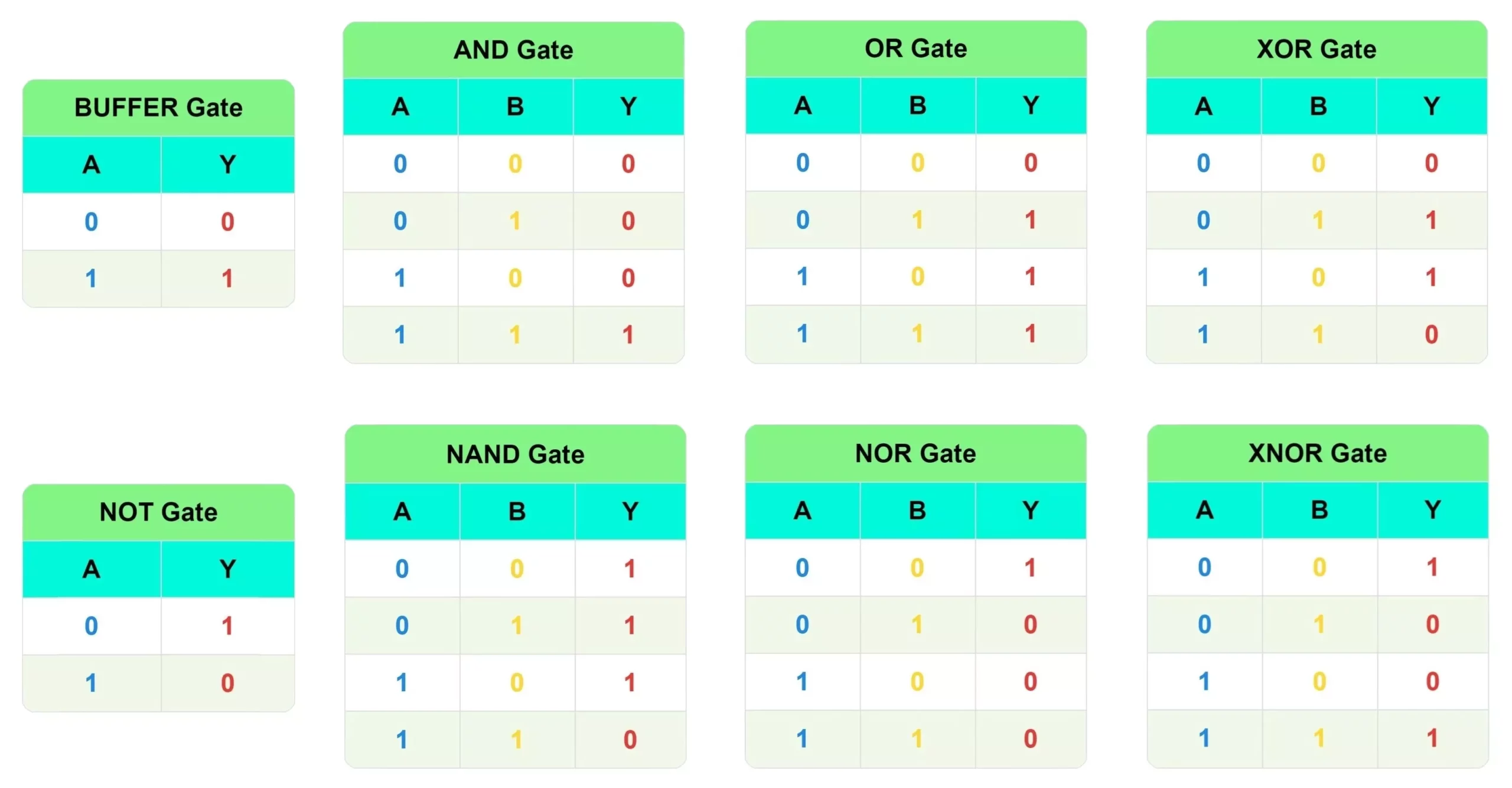Click red output 1 in AND Gate last row
The height and width of the screenshot is (788, 1512).
pos(628,335)
